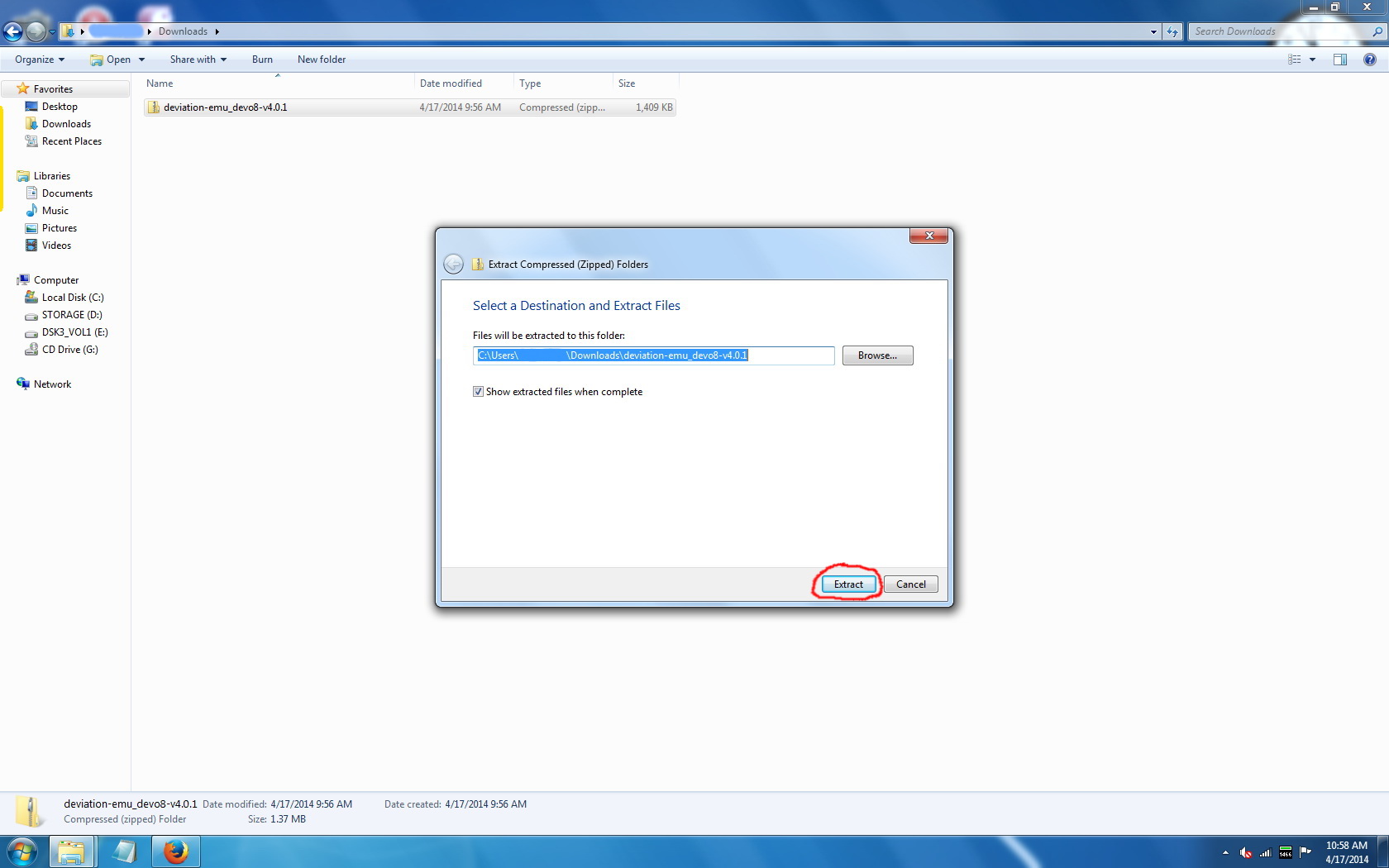Toggle Show extracted files when complete
The height and width of the screenshot is (868, 1389).
coord(478,392)
